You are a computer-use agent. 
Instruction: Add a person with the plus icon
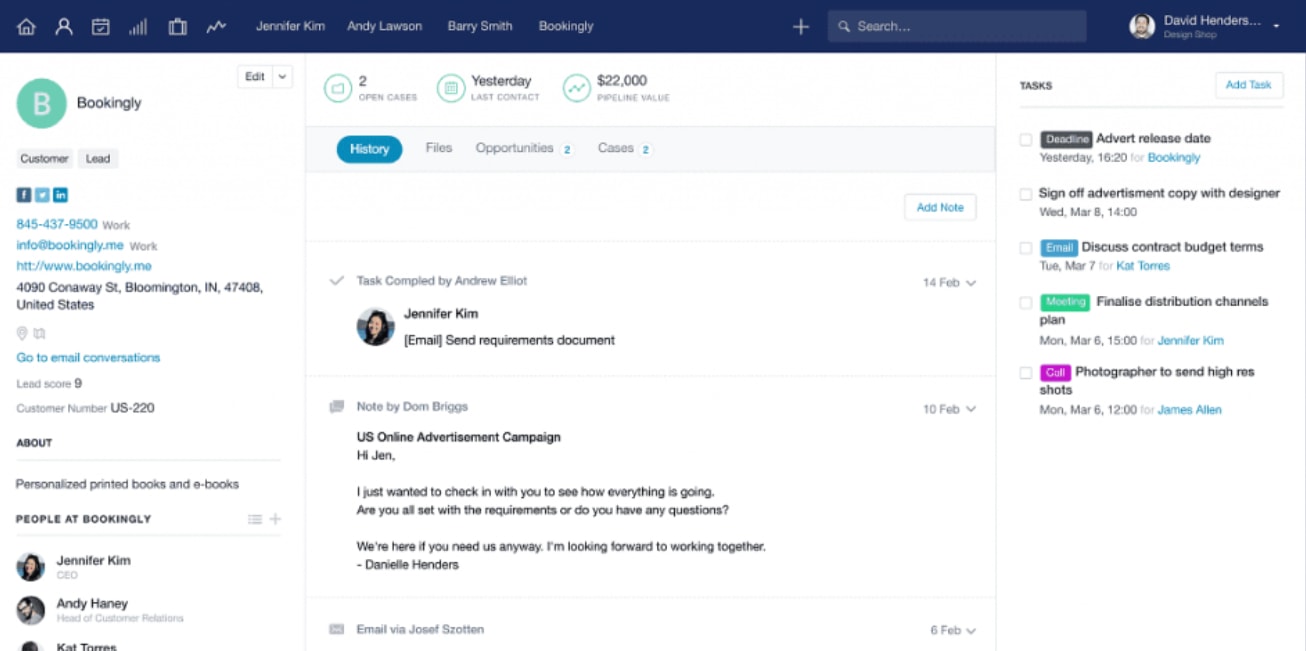[275, 519]
